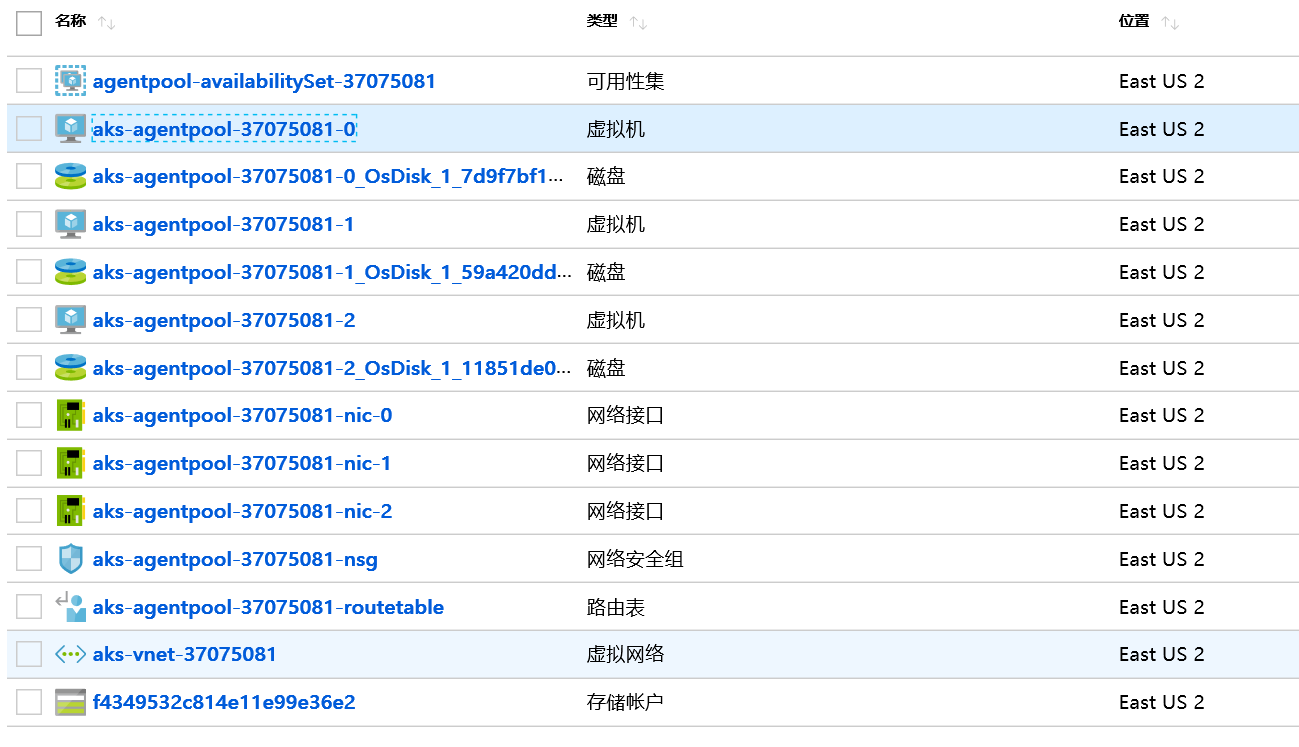Click the route table icon
The width and height of the screenshot is (1299, 747).
pos(70,607)
